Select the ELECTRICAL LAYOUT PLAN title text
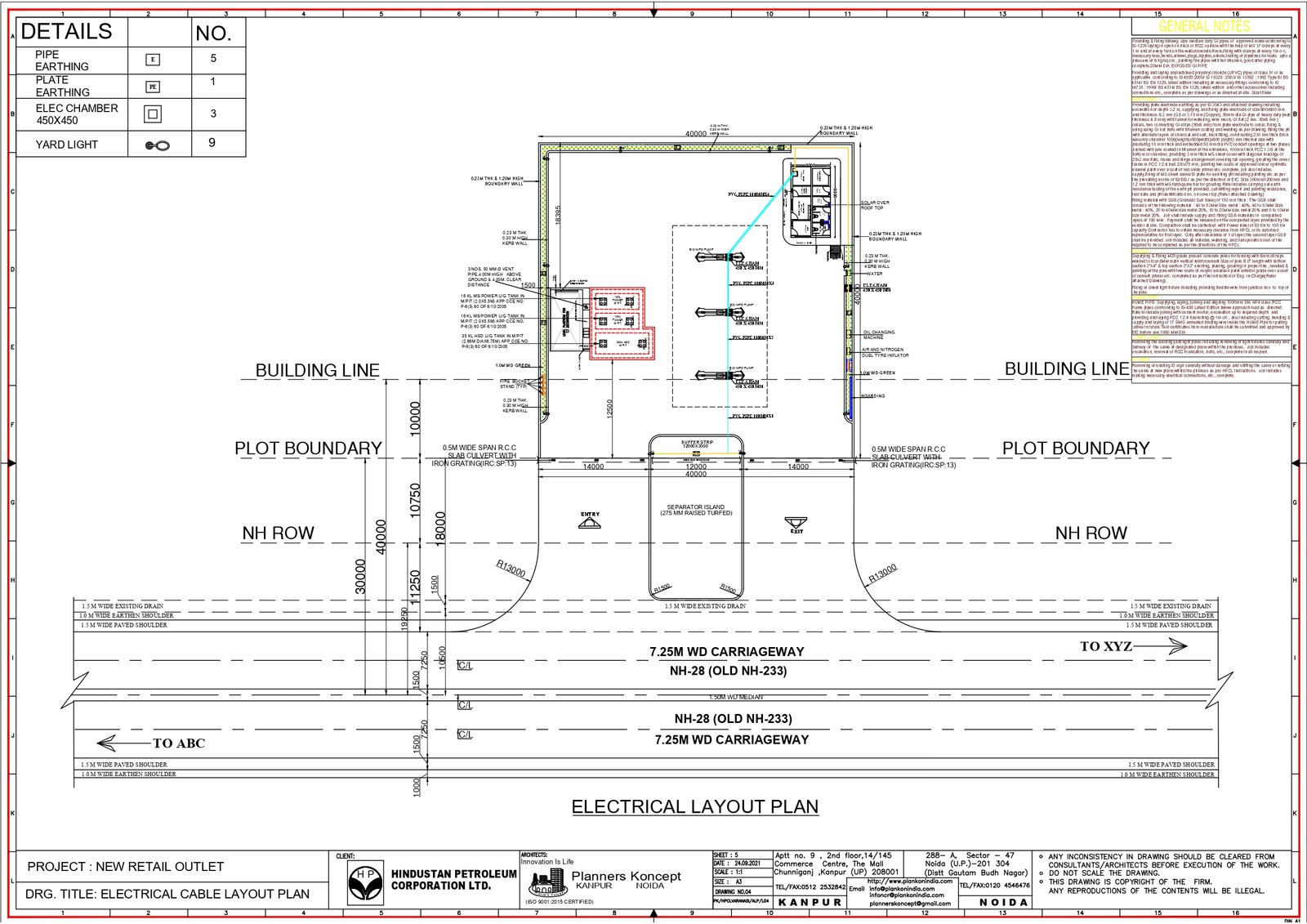Viewport: 1307px width, 924px height. [x=694, y=807]
